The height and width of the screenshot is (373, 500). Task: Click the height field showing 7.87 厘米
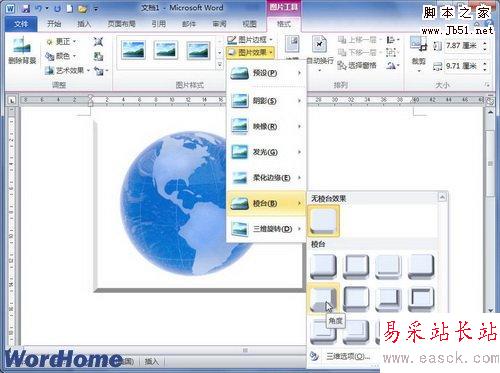462,45
